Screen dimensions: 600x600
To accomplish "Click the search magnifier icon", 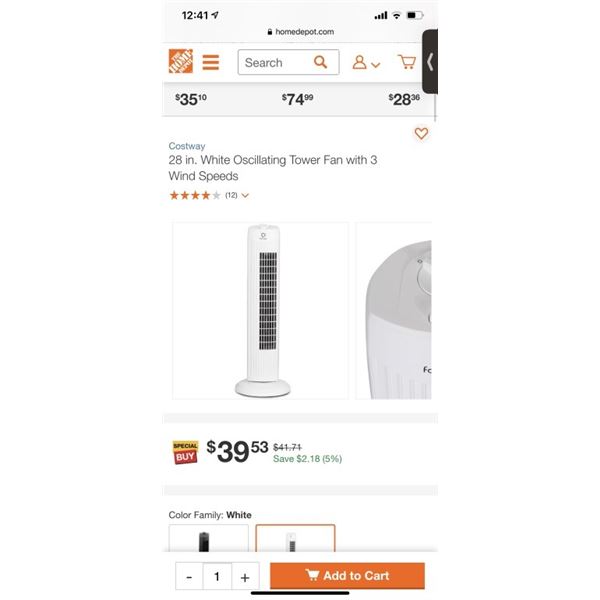I will click(320, 62).
